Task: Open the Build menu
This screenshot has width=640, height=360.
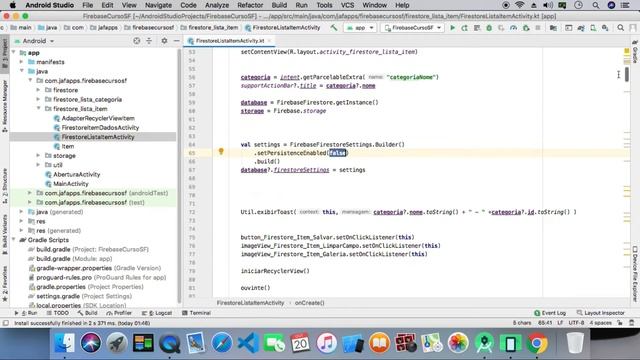Action: (x=279, y=5)
